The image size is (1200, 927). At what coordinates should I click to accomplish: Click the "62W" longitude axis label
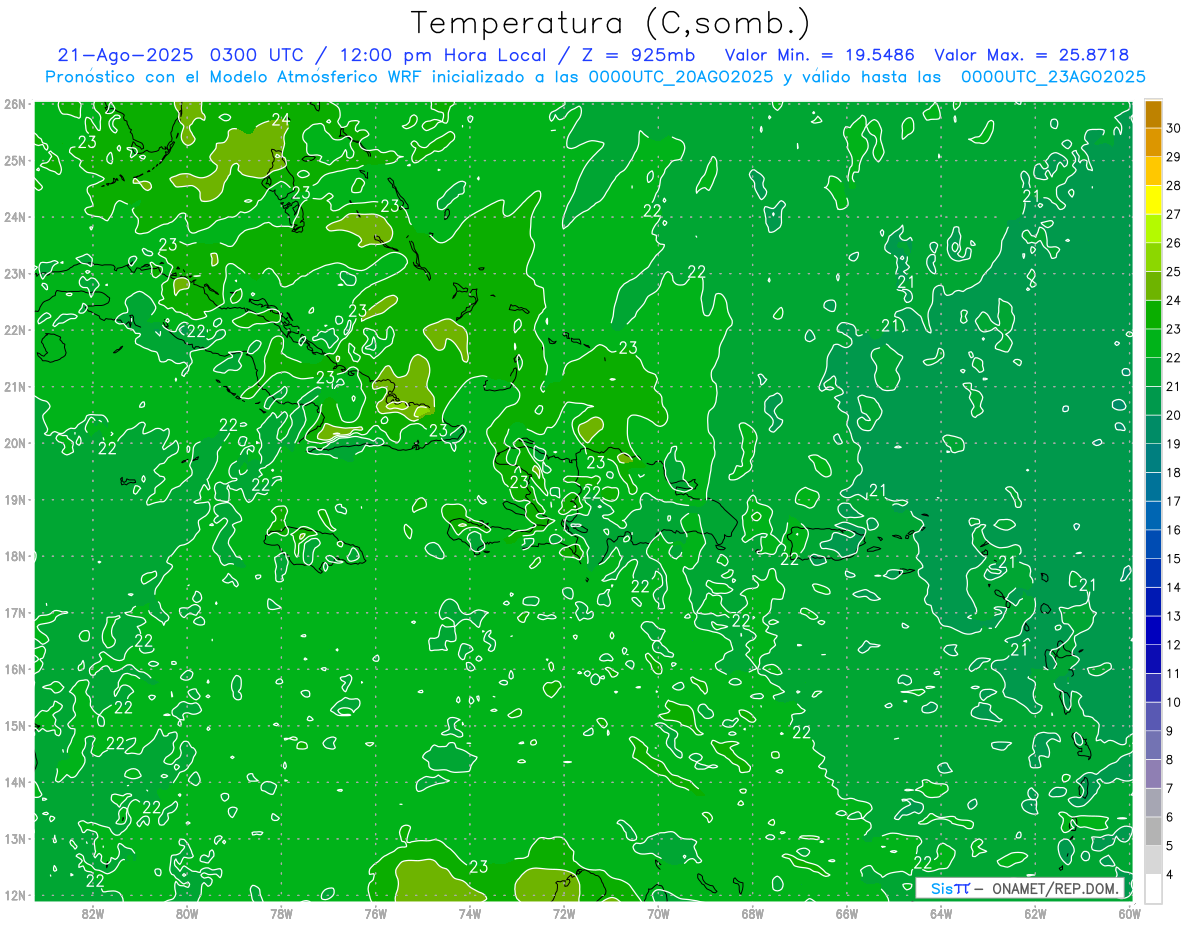pos(1035,913)
